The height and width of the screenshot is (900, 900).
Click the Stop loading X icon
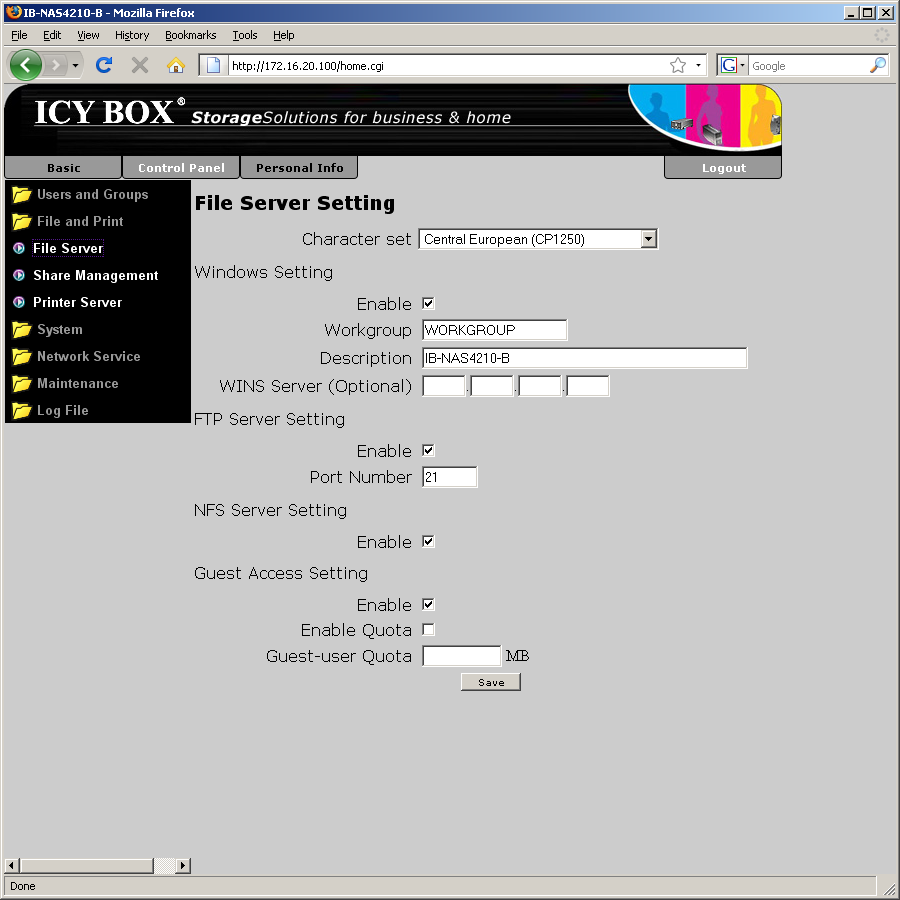pyautogui.click(x=139, y=65)
